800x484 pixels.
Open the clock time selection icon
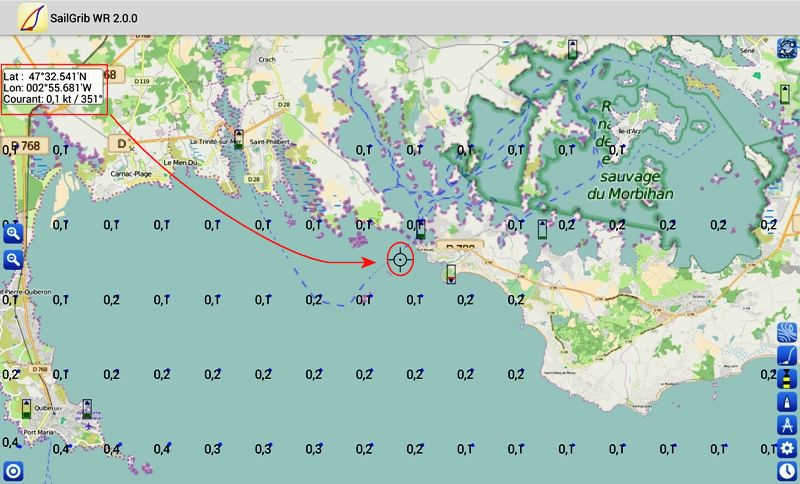coord(787,471)
